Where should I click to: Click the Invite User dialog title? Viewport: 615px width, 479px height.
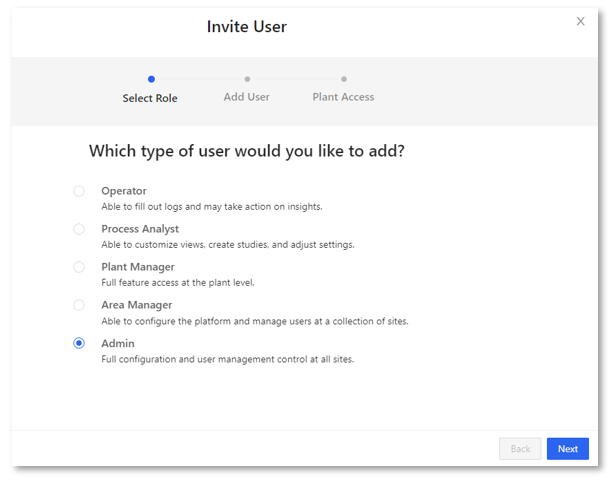[x=246, y=27]
